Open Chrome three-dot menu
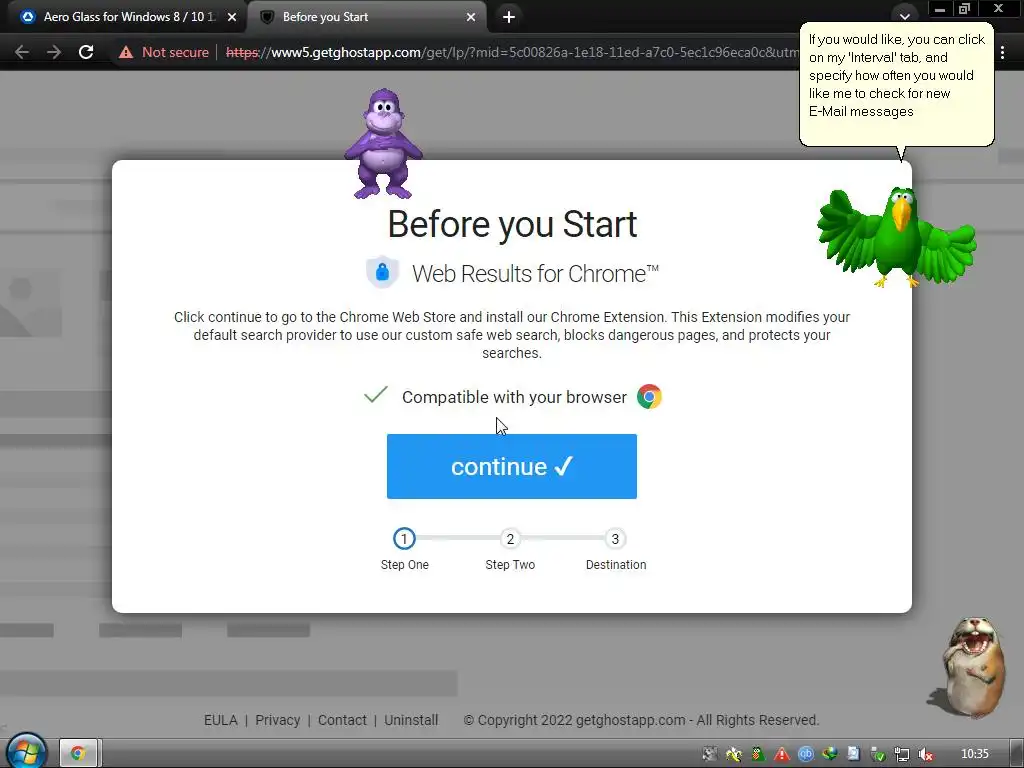Image resolution: width=1024 pixels, height=768 pixels. (1002, 52)
